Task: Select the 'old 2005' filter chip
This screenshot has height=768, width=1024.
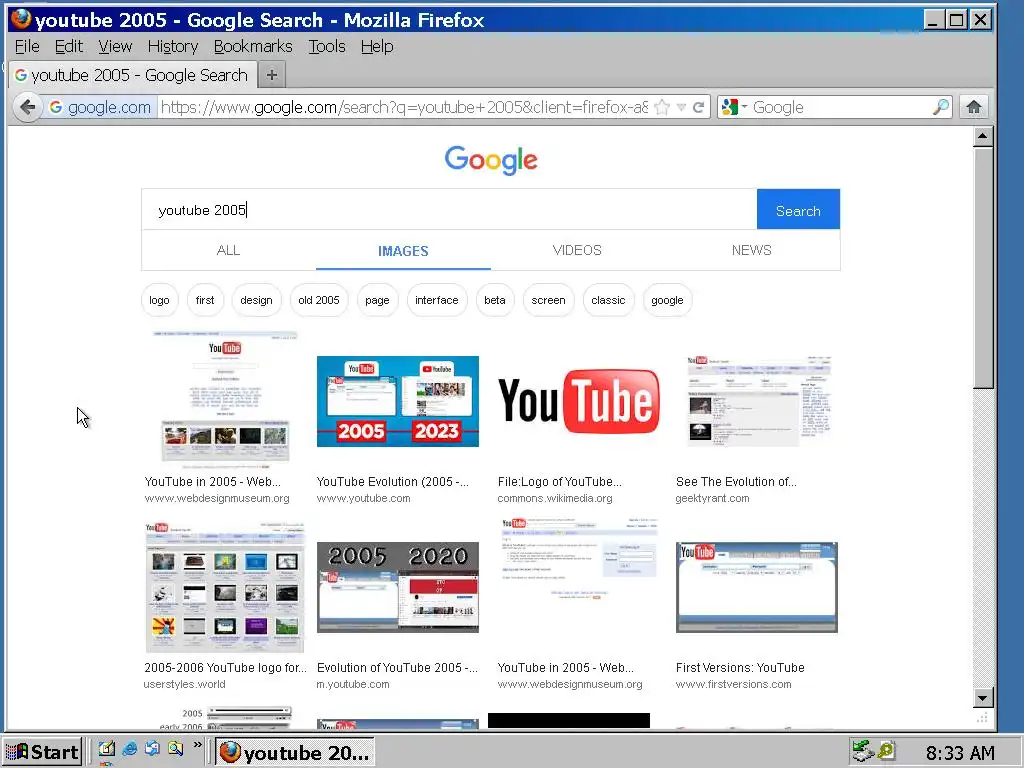Action: 319,300
